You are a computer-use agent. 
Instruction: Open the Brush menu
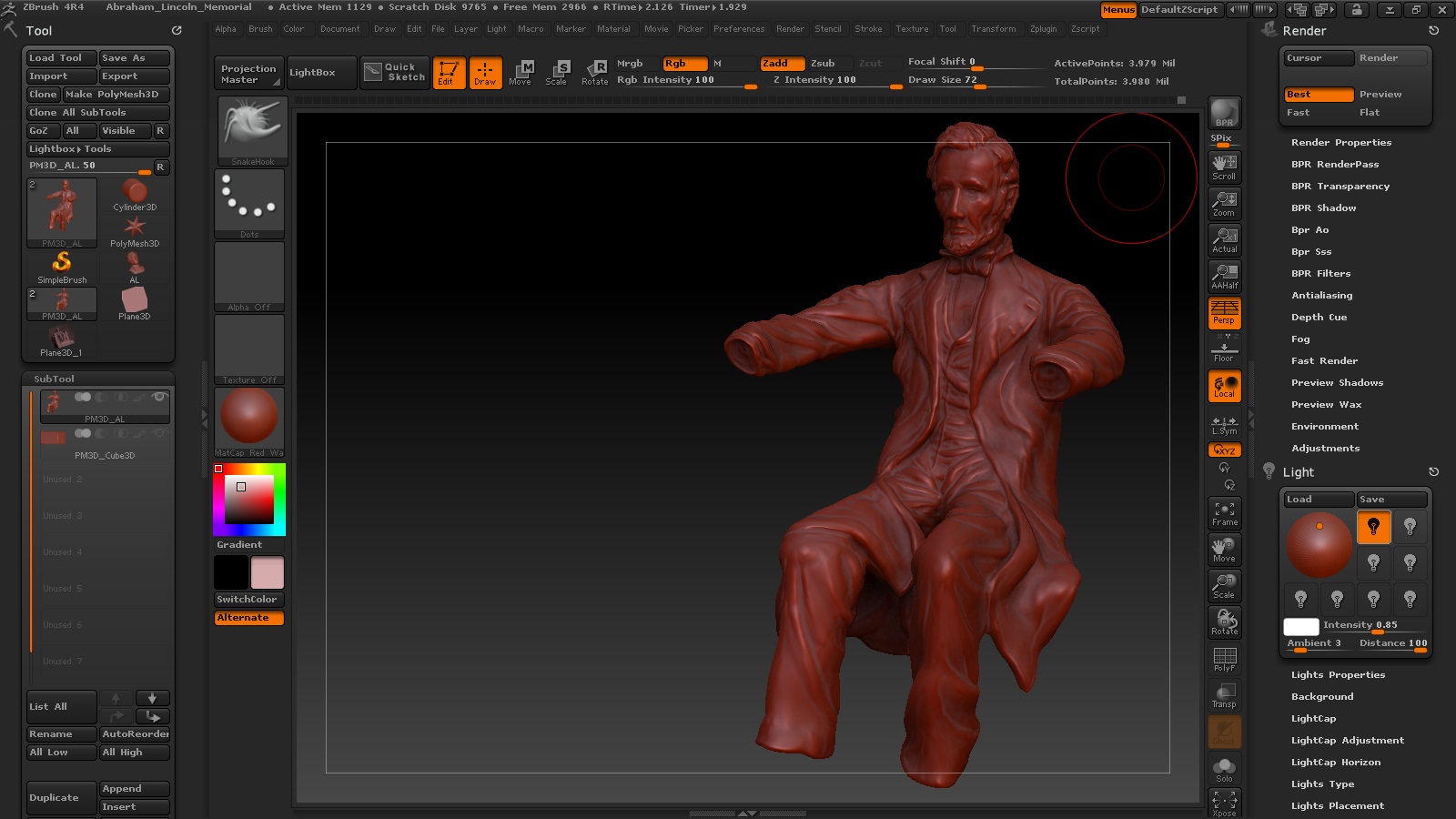click(x=260, y=29)
